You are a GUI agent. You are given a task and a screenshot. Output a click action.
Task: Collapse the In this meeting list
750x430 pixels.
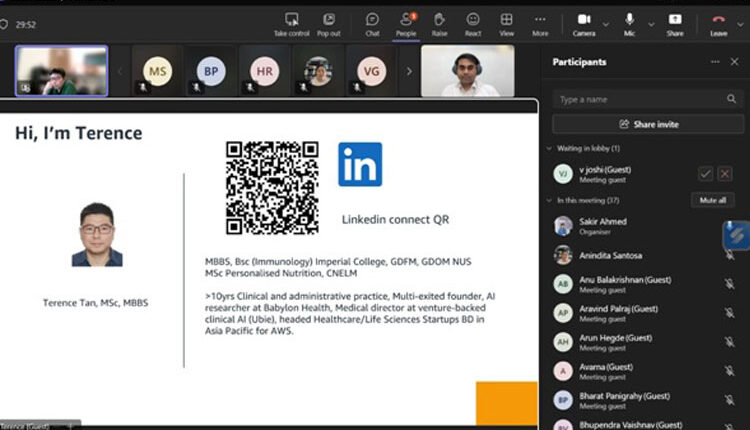[549, 200]
